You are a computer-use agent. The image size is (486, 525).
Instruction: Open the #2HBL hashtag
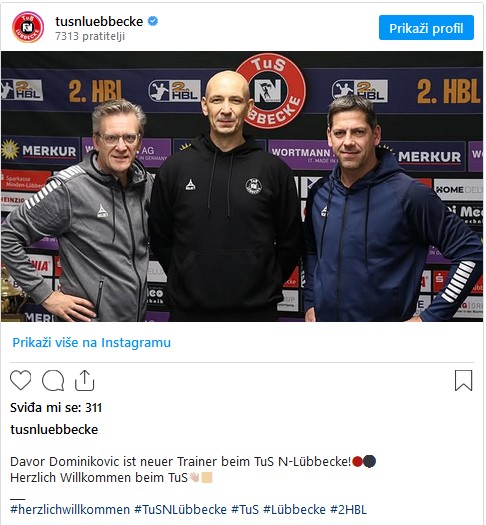point(348,509)
